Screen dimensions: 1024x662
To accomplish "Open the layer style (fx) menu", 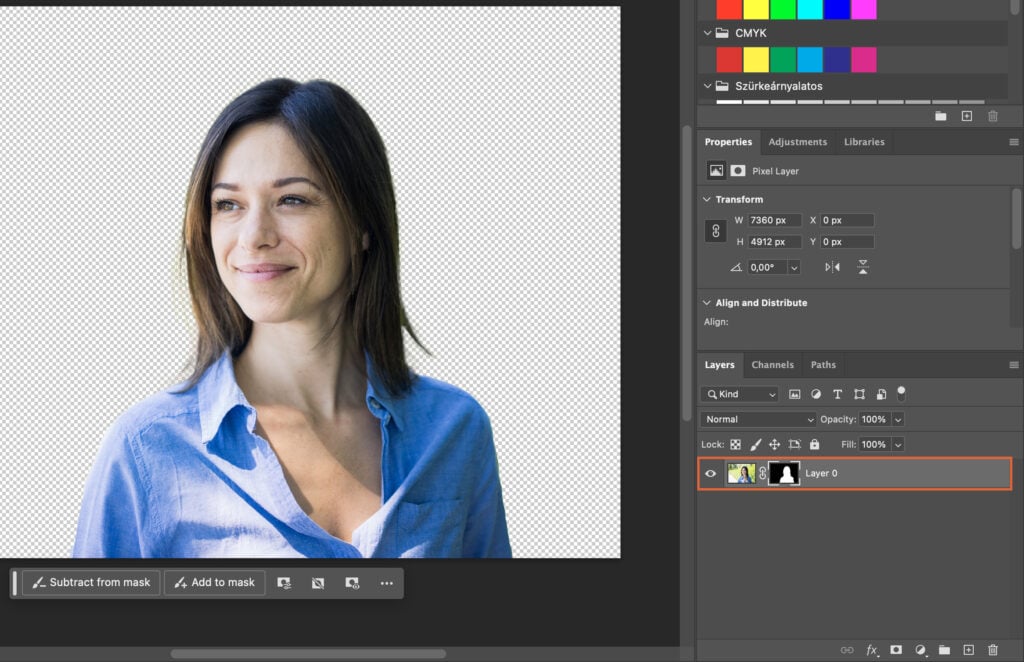I will pos(871,650).
